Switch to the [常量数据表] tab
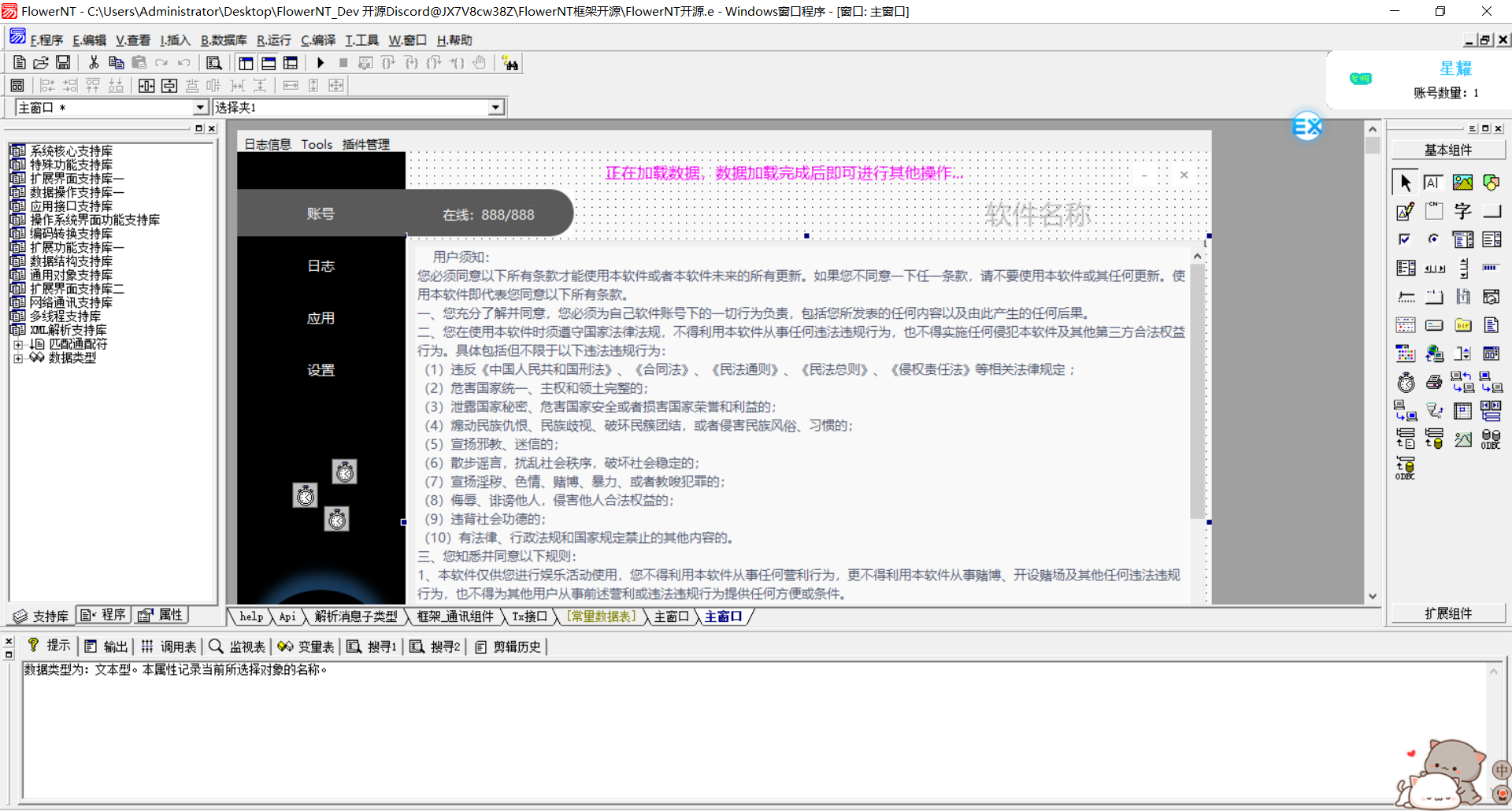Viewport: 1512px width, 811px height. [602, 617]
